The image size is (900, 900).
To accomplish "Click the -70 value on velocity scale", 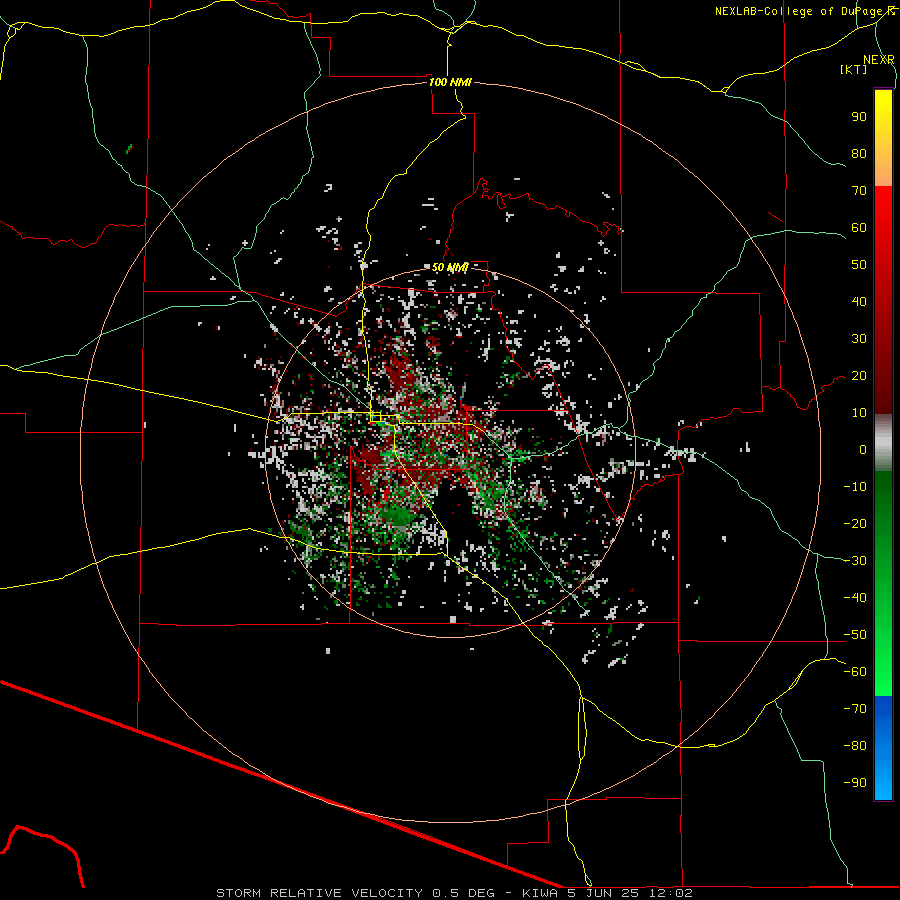I will [x=855, y=709].
